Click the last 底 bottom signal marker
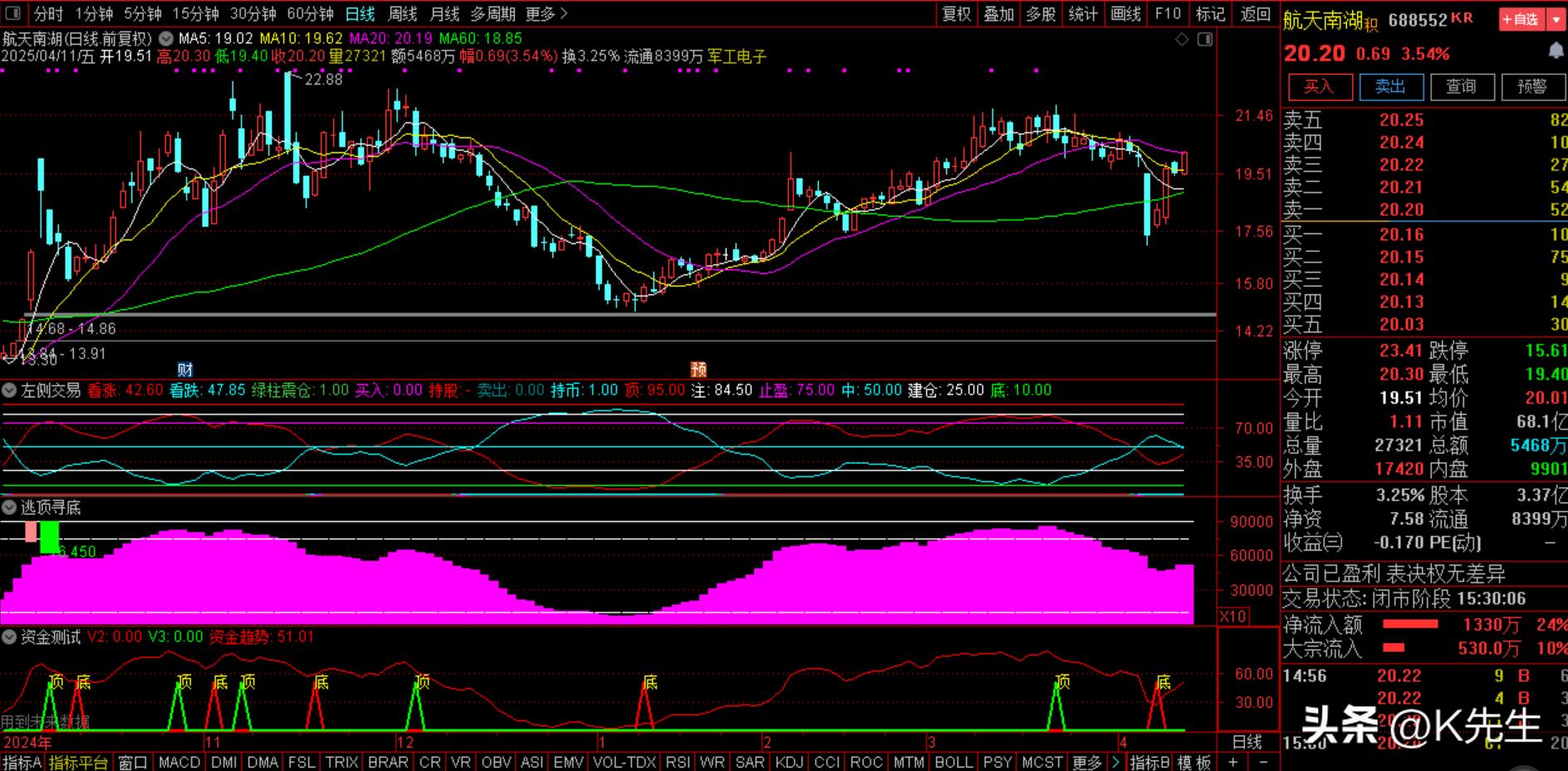This screenshot has height=771, width=1568. 1164,682
